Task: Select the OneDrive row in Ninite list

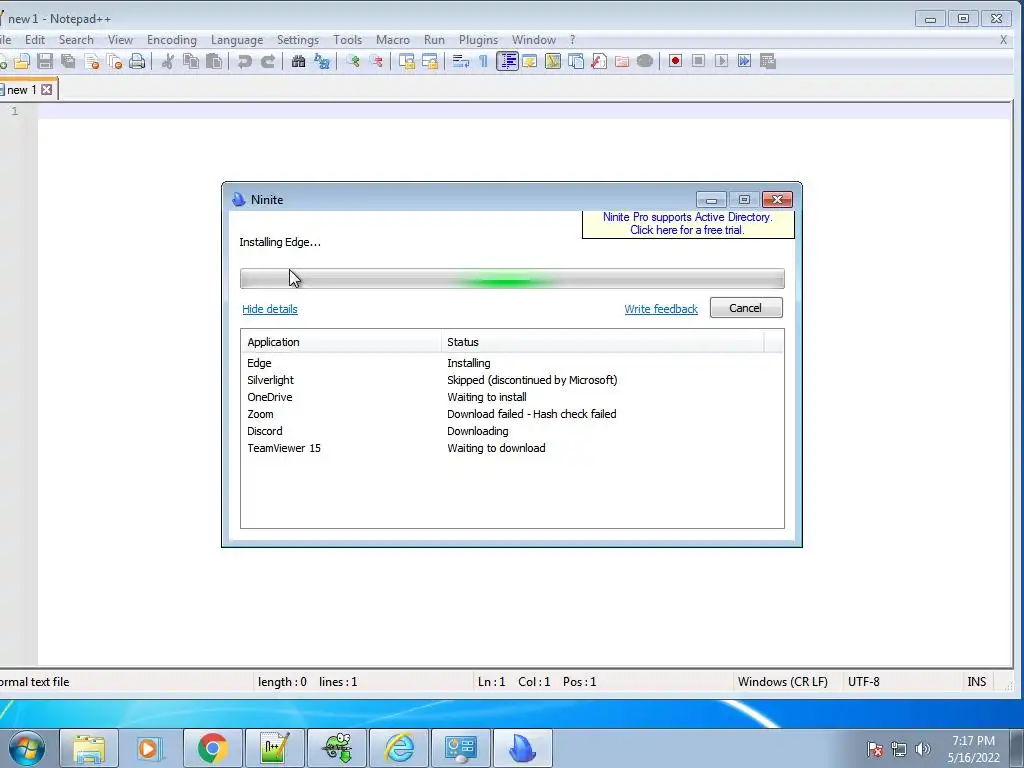Action: click(x=512, y=397)
